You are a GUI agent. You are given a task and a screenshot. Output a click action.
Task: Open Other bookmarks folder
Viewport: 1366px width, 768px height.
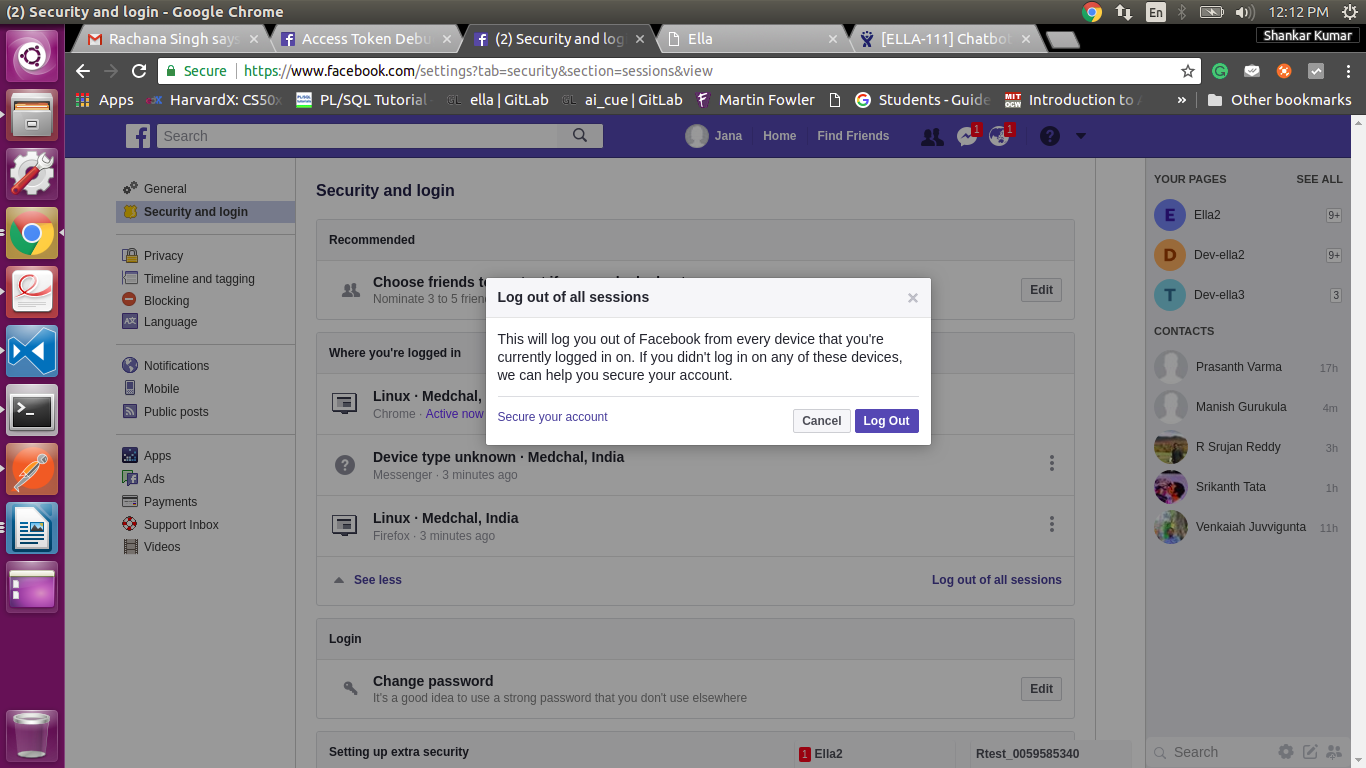[x=1279, y=100]
